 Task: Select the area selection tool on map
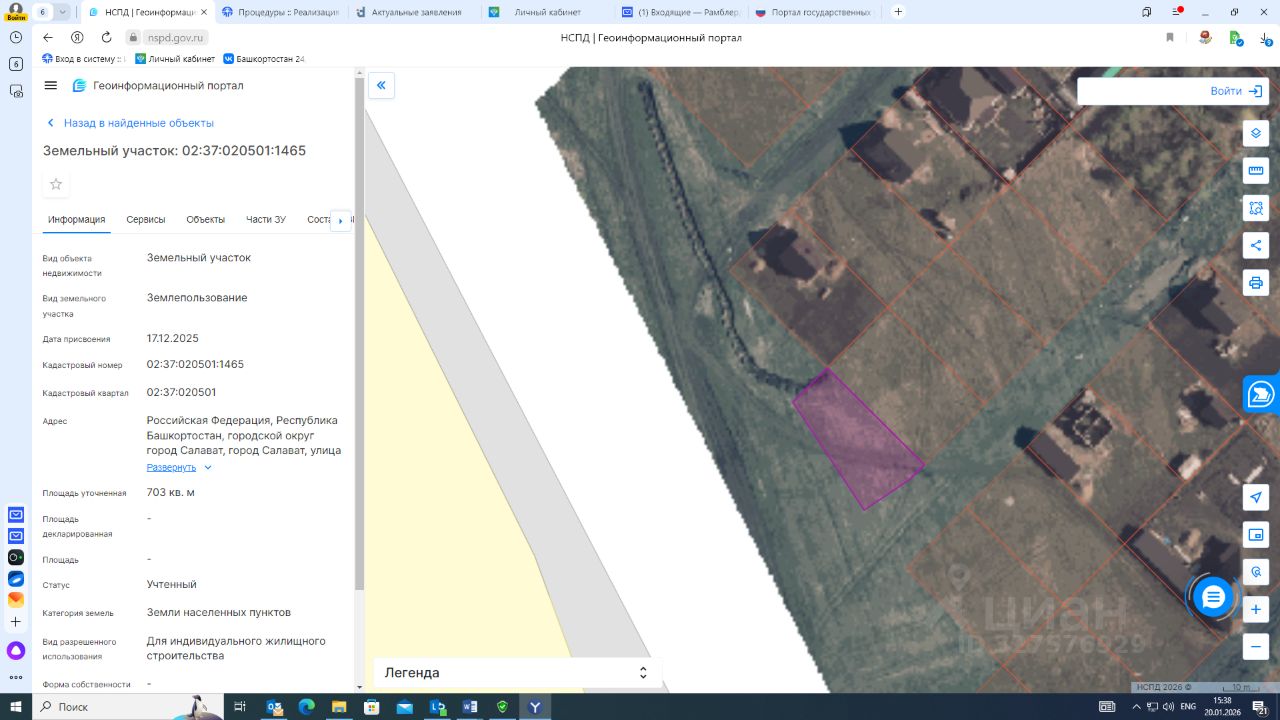(1256, 208)
